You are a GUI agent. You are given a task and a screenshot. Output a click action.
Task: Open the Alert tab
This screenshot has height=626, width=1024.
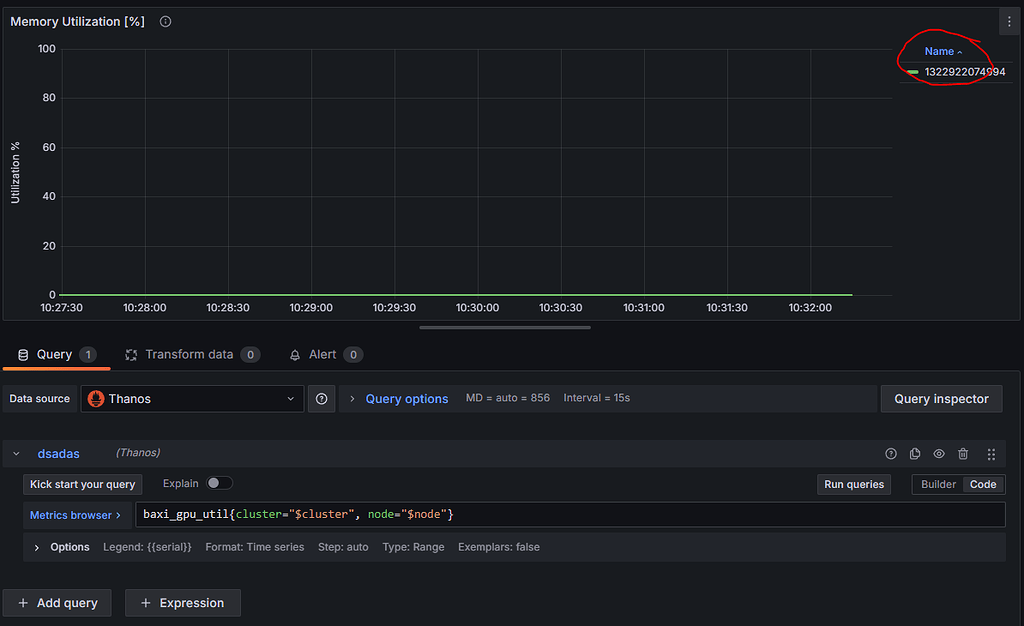tap(324, 354)
